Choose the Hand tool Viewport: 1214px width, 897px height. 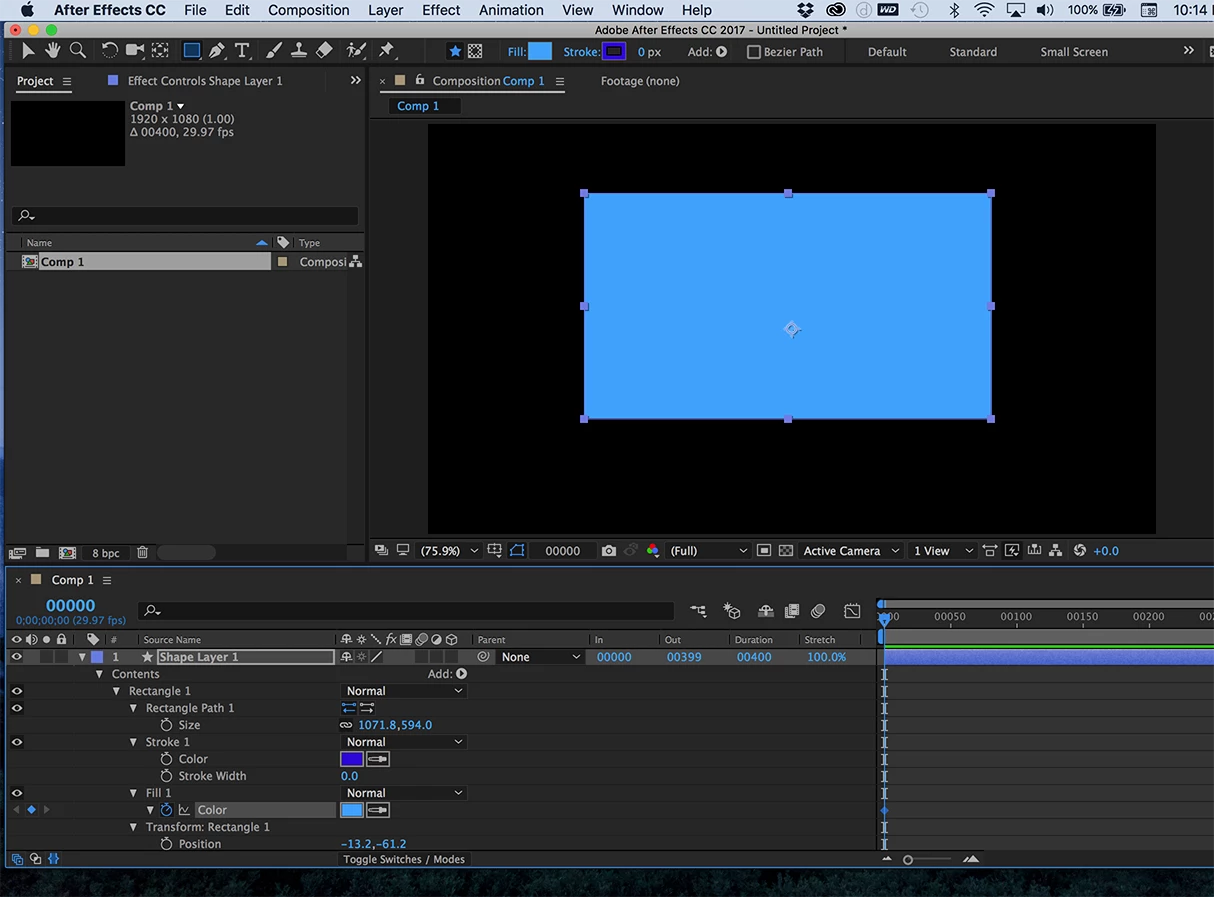(52, 51)
